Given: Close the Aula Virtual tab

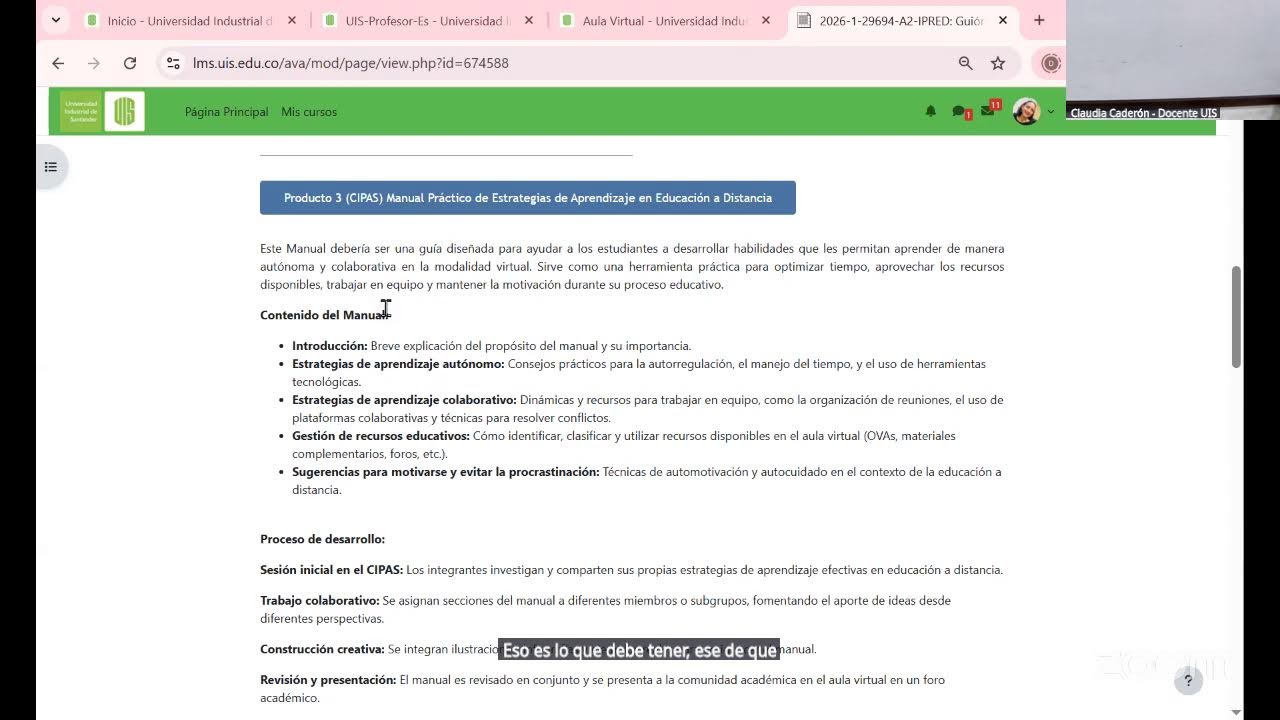Looking at the screenshot, I should coord(766,21).
